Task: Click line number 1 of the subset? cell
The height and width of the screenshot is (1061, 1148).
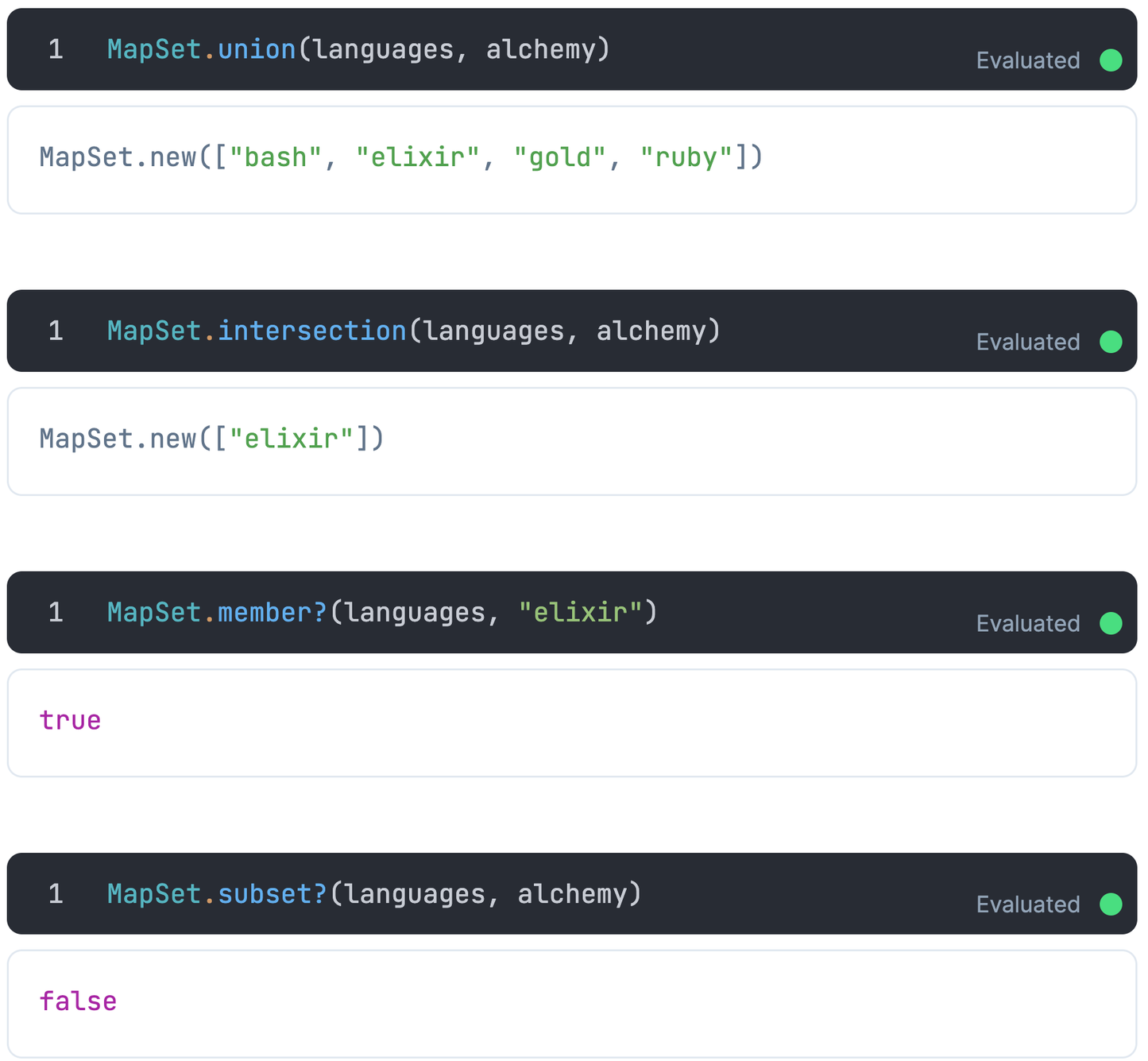Action: pyautogui.click(x=55, y=893)
